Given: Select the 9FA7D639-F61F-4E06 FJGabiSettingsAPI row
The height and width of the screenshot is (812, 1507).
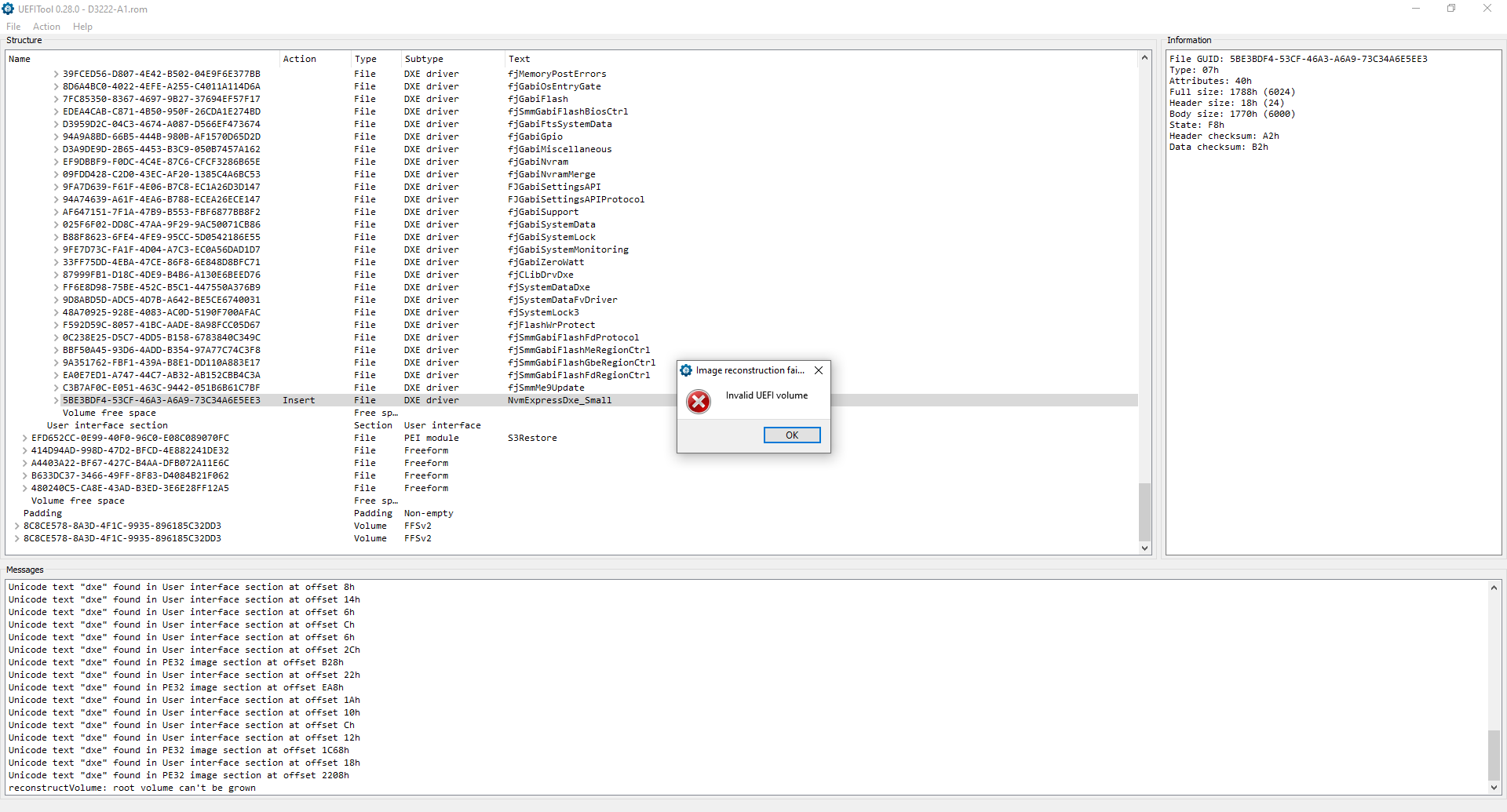Looking at the screenshot, I should pos(571,187).
